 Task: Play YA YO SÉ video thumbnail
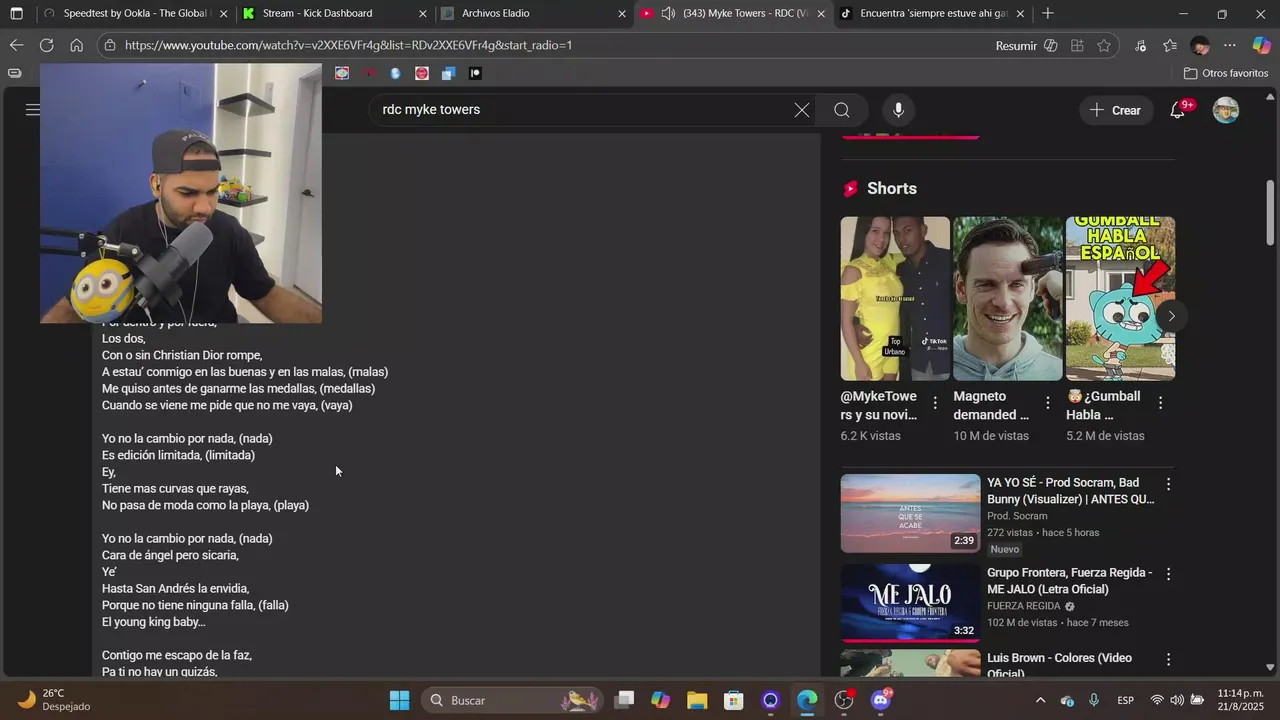coord(910,513)
